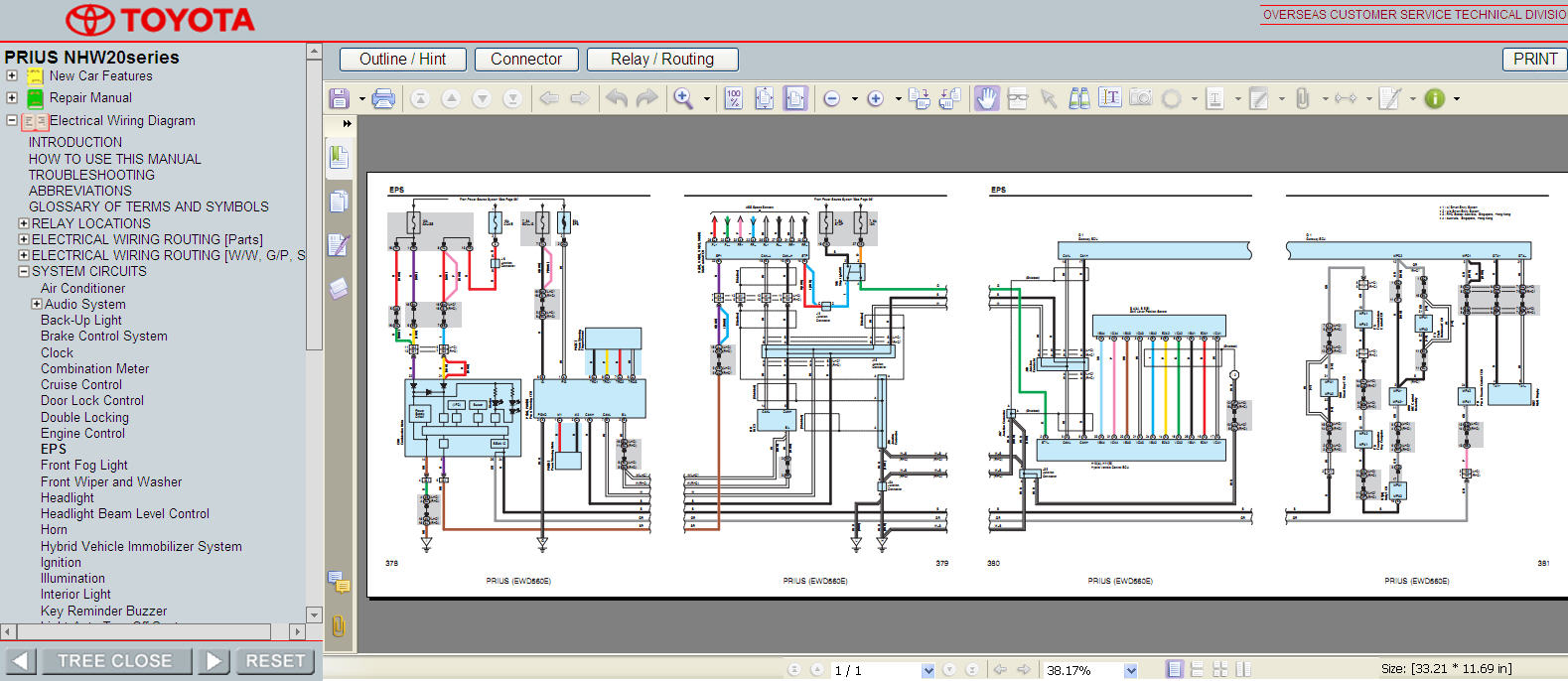Activate the Text select tool

click(1110, 98)
